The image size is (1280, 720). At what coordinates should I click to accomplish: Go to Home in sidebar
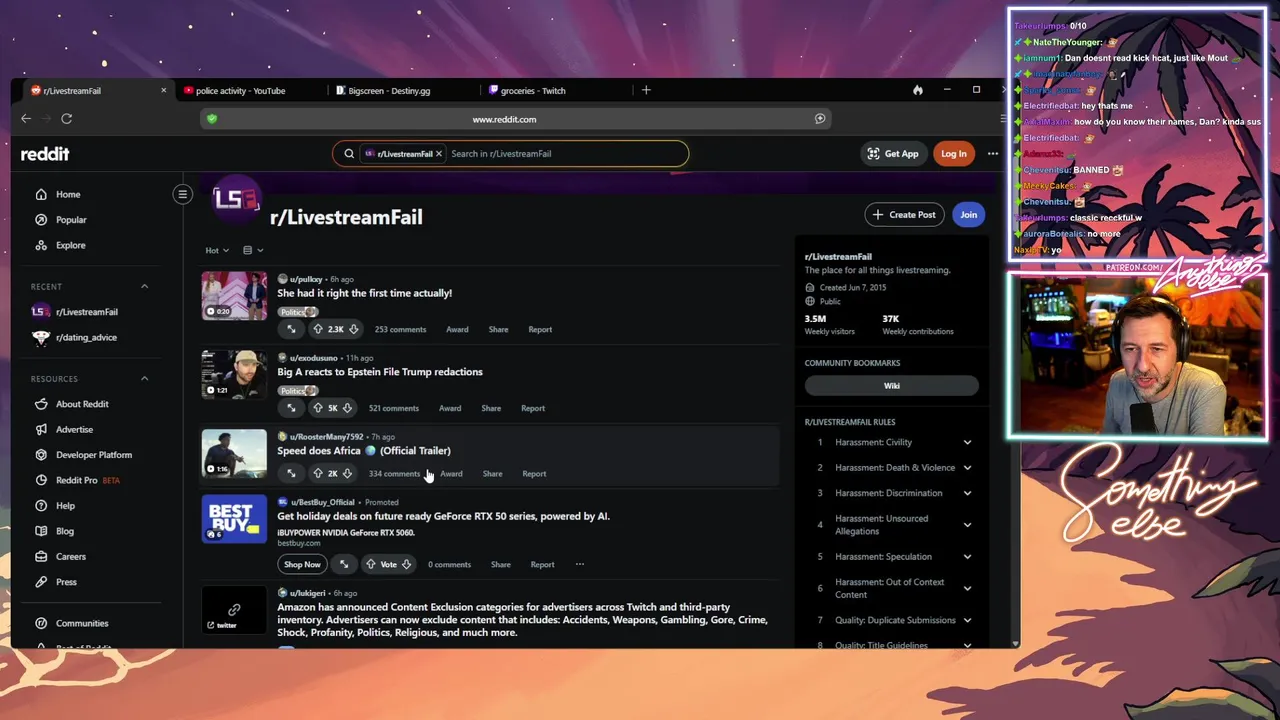68,194
